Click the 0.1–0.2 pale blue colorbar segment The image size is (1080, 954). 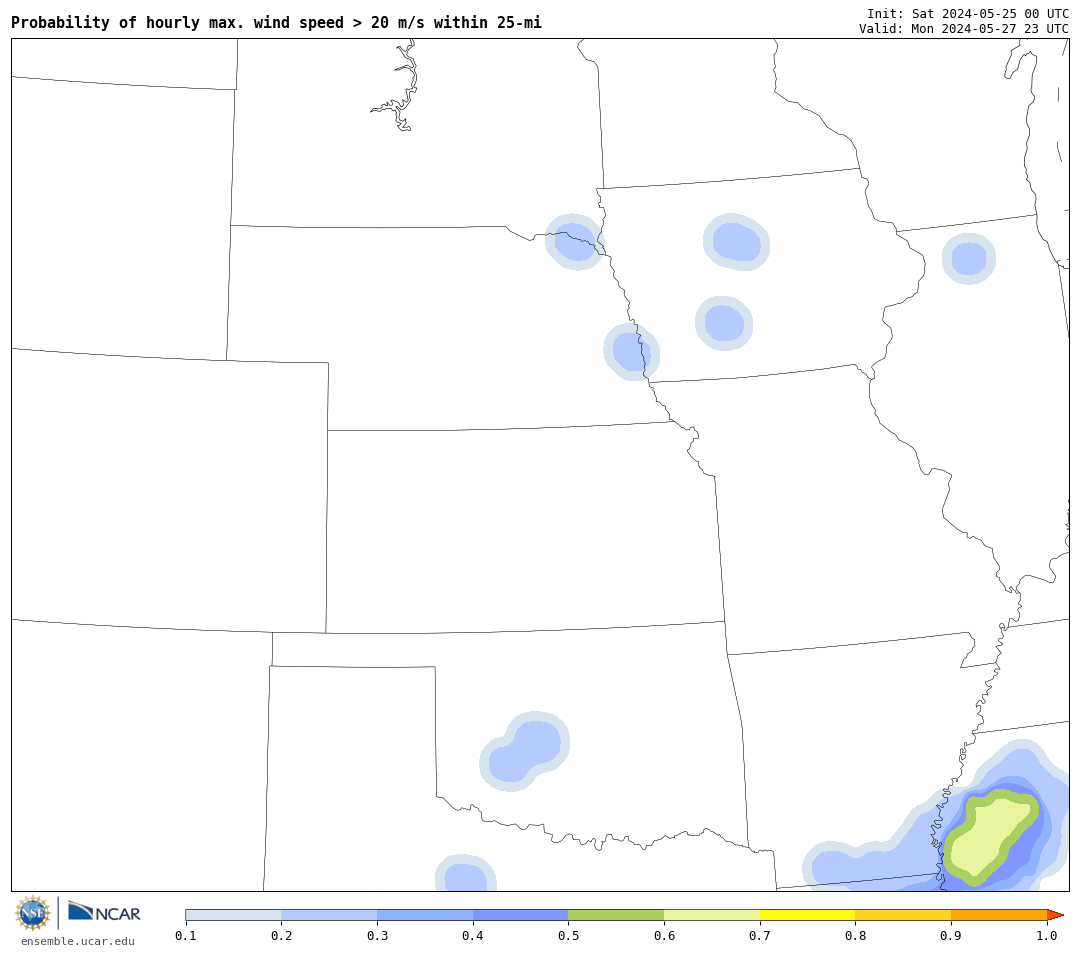pyautogui.click(x=233, y=915)
